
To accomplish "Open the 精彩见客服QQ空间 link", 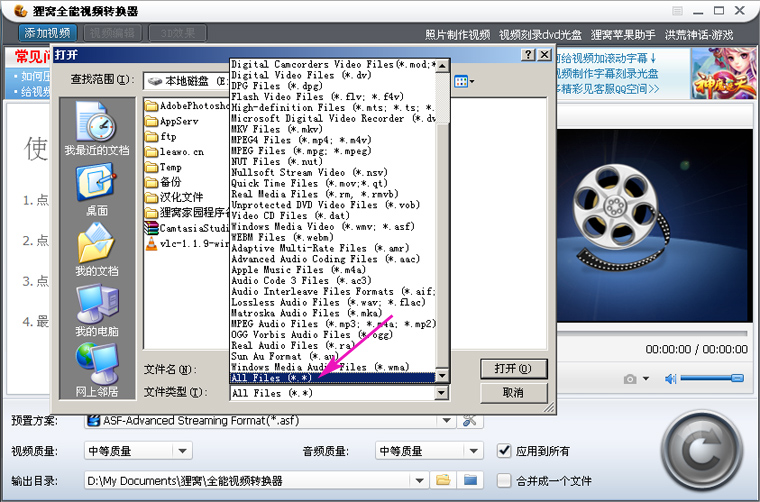I will 607,89.
